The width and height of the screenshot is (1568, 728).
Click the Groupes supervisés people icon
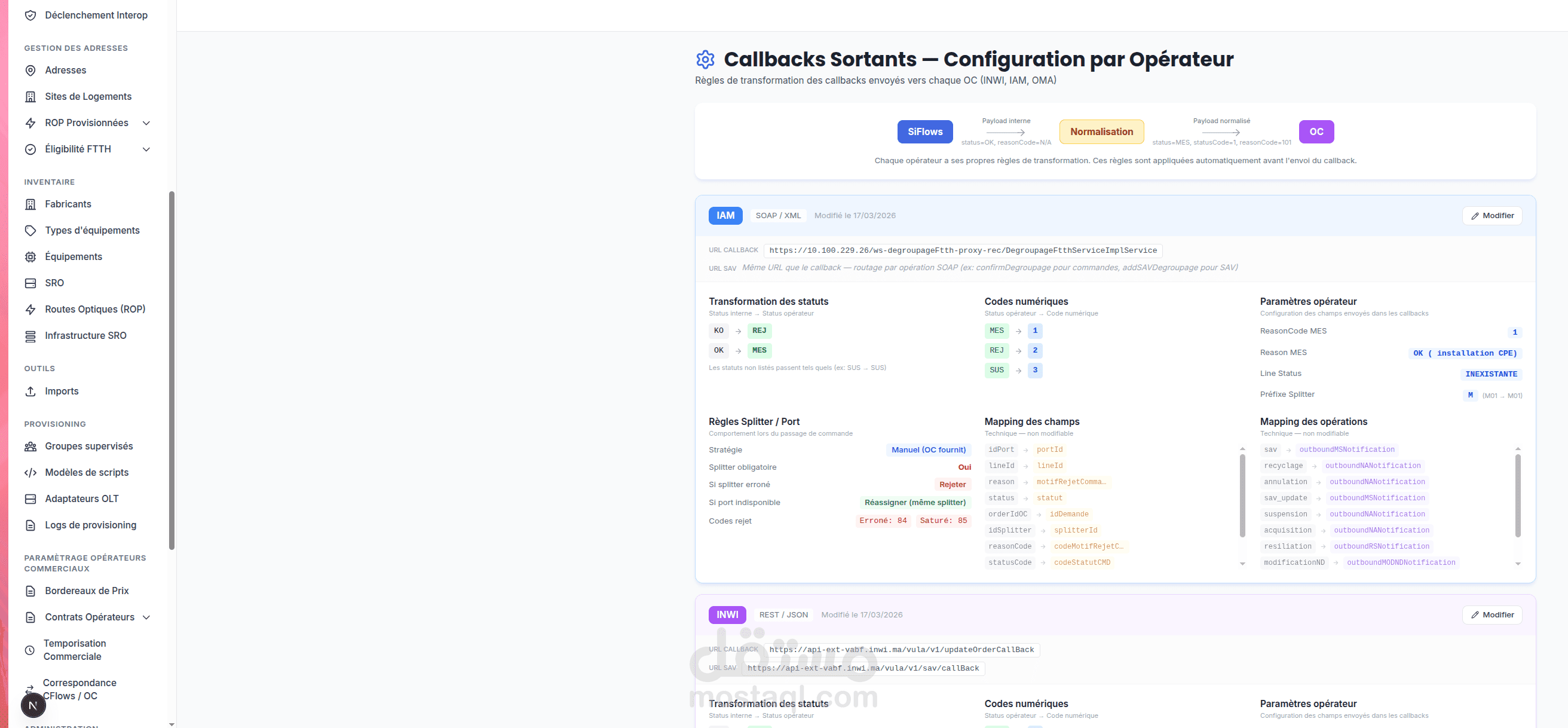(30, 447)
